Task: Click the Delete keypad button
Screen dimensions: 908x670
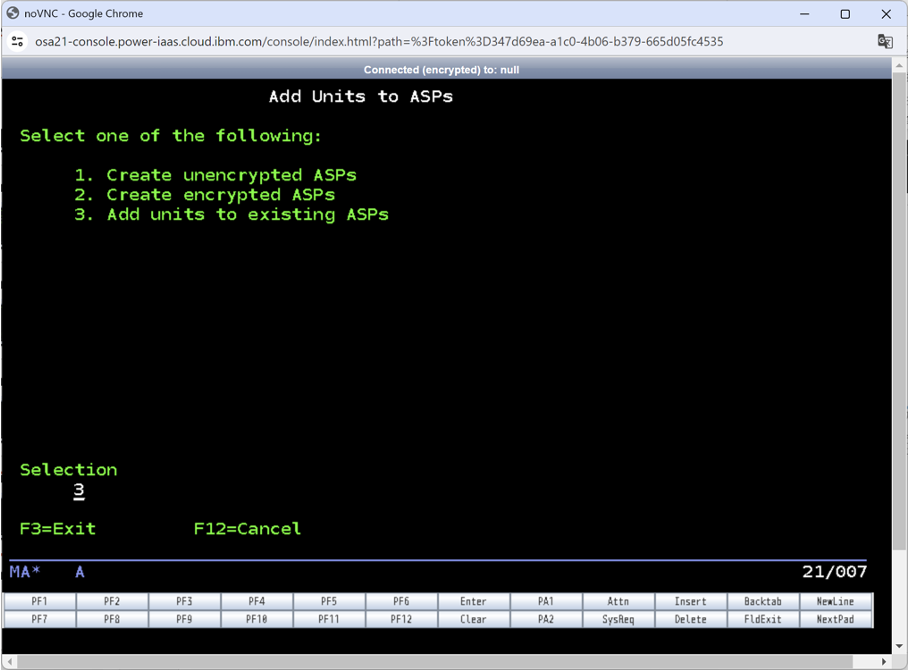Action: click(691, 619)
